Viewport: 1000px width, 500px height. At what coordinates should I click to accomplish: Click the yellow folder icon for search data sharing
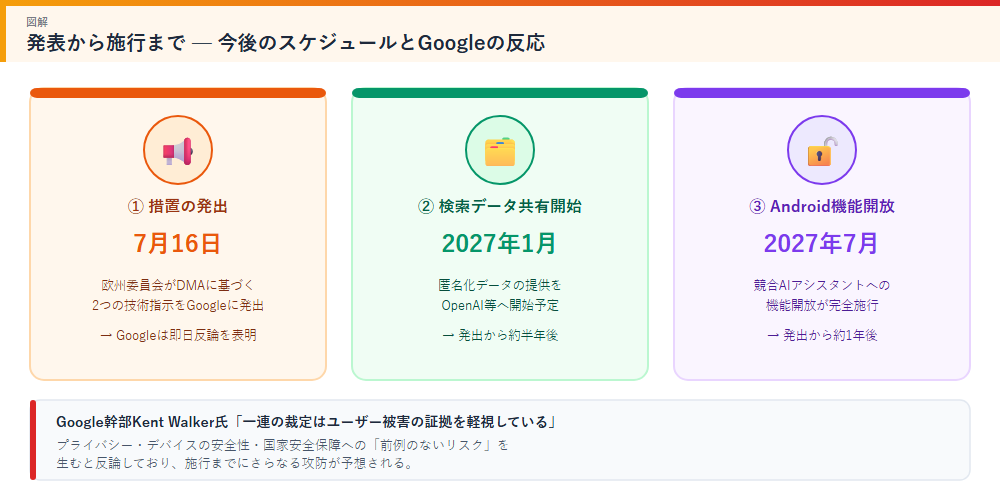pyautogui.click(x=499, y=151)
